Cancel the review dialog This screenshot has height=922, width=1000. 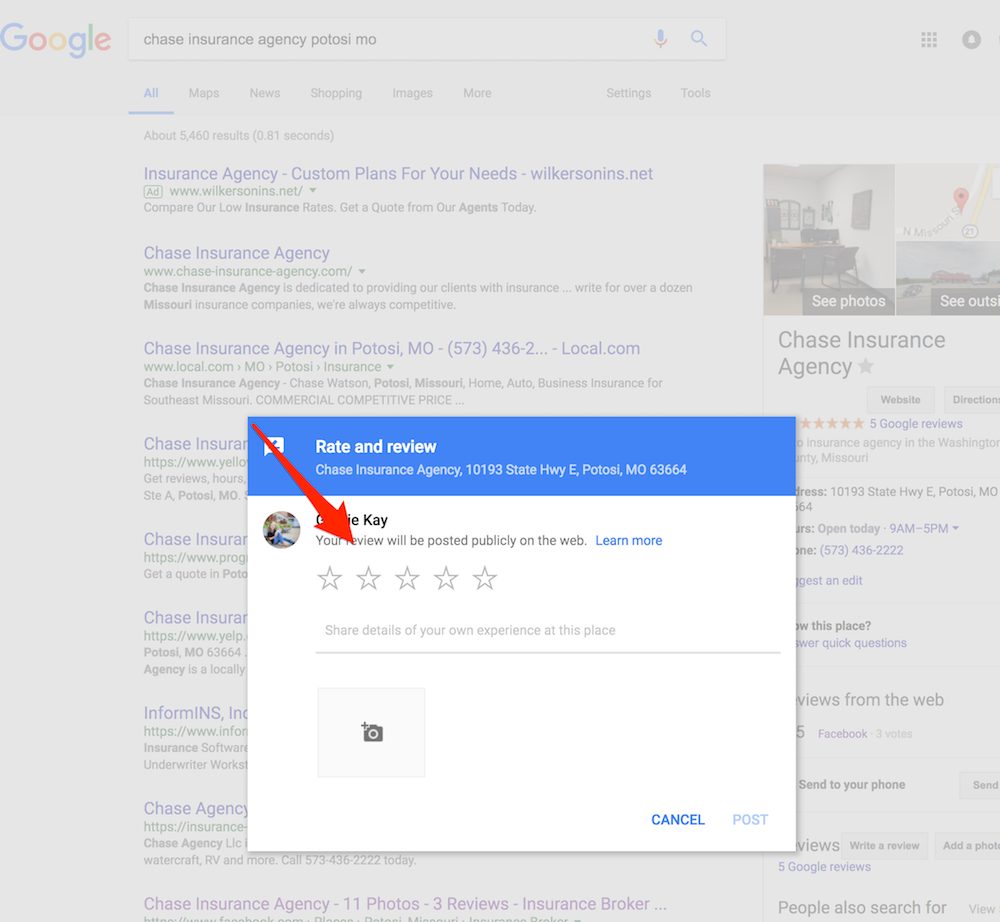click(678, 819)
